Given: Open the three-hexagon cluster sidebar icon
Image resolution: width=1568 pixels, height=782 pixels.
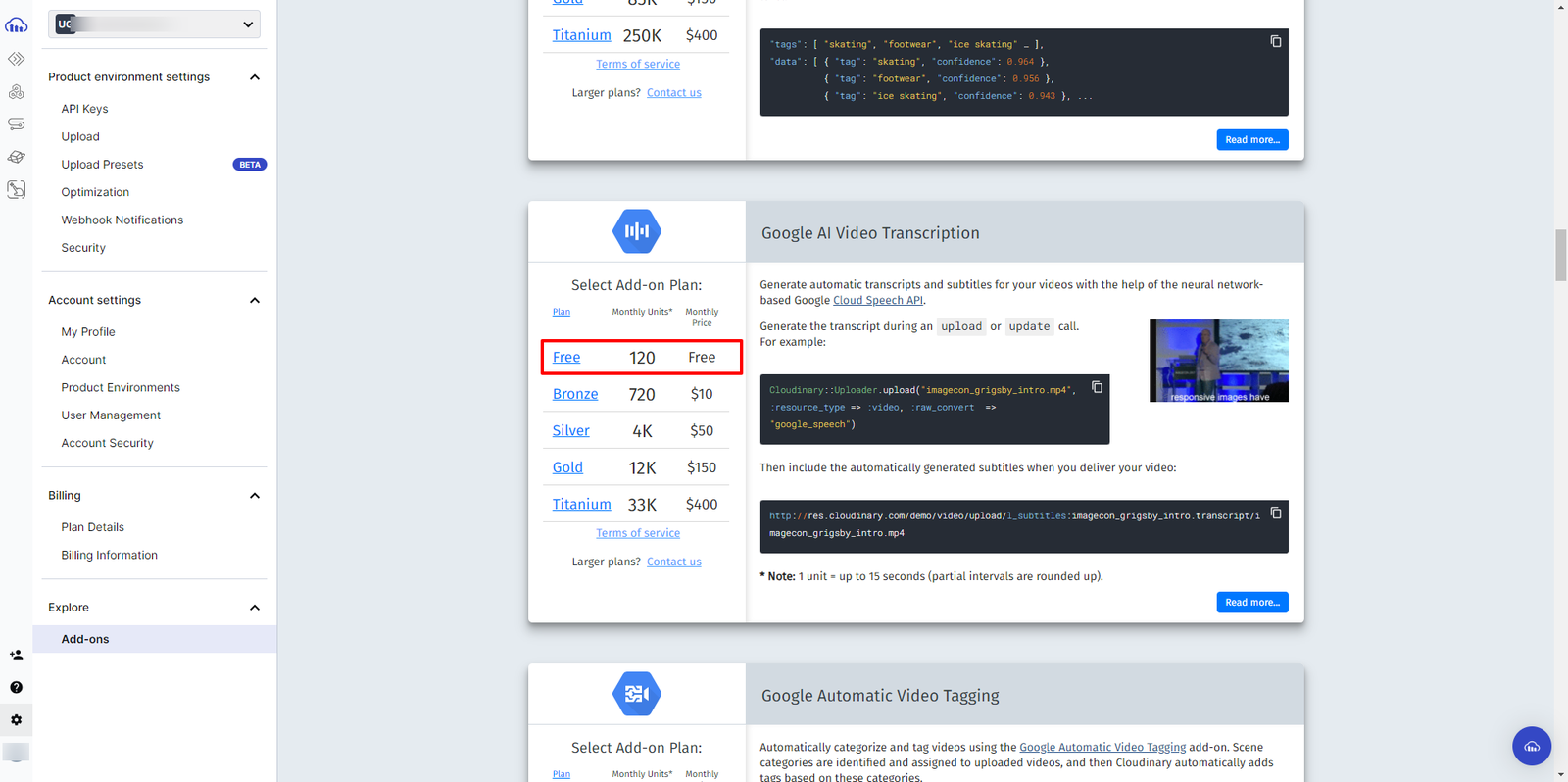Looking at the screenshot, I should click(x=17, y=92).
